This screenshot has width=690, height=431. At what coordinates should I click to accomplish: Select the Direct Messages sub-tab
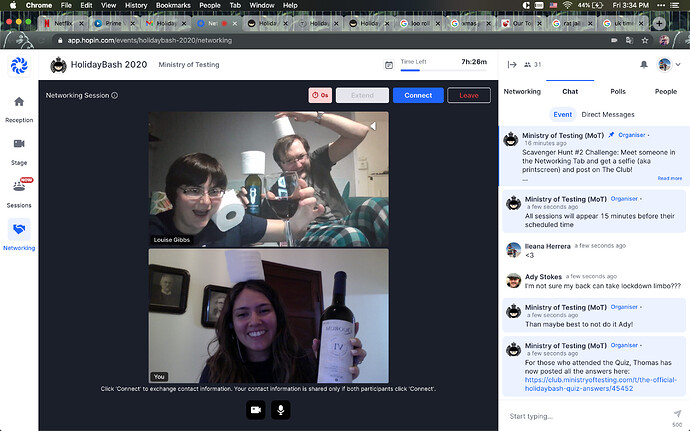point(608,114)
